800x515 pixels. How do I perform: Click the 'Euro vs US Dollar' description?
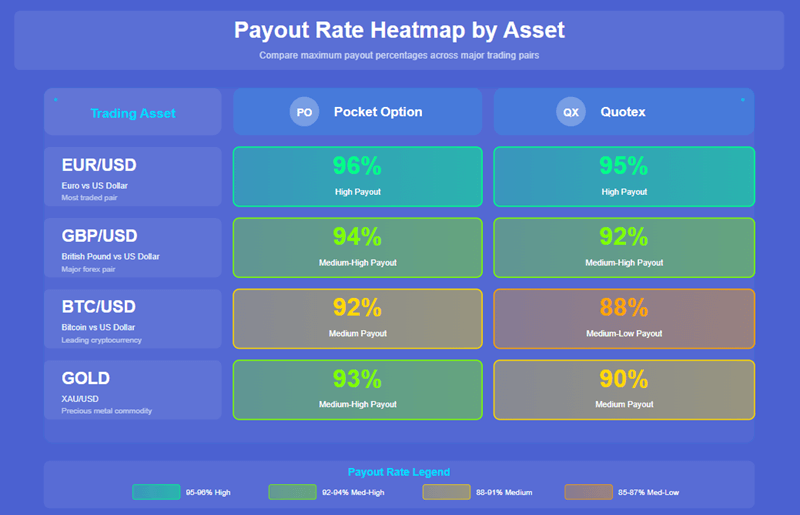(x=94, y=186)
